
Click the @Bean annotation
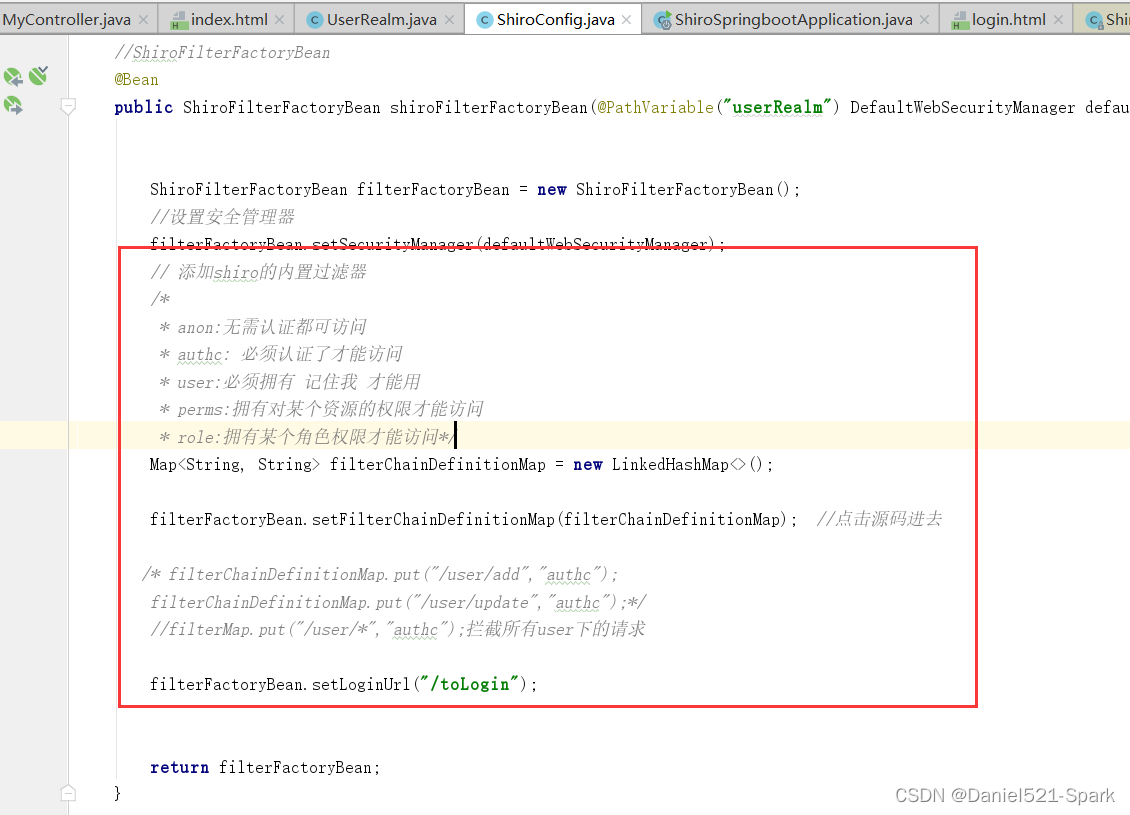[x=136, y=79]
